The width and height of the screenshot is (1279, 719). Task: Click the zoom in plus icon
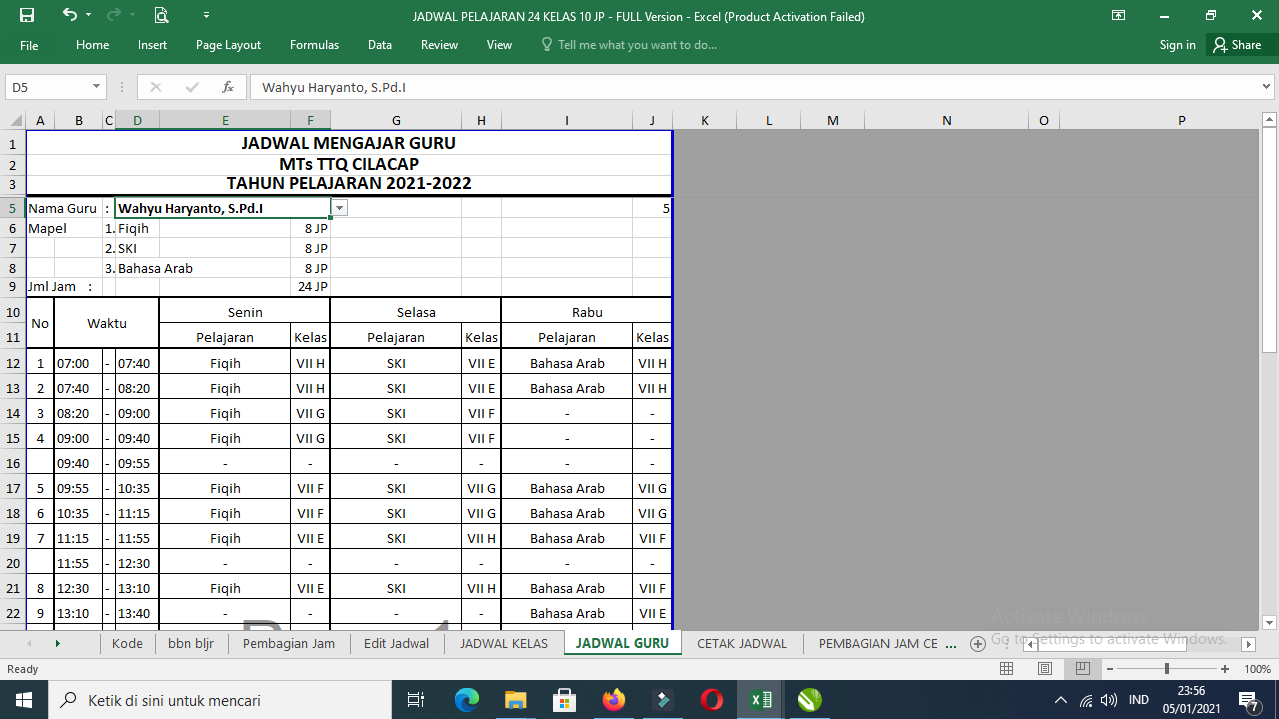[1225, 669]
